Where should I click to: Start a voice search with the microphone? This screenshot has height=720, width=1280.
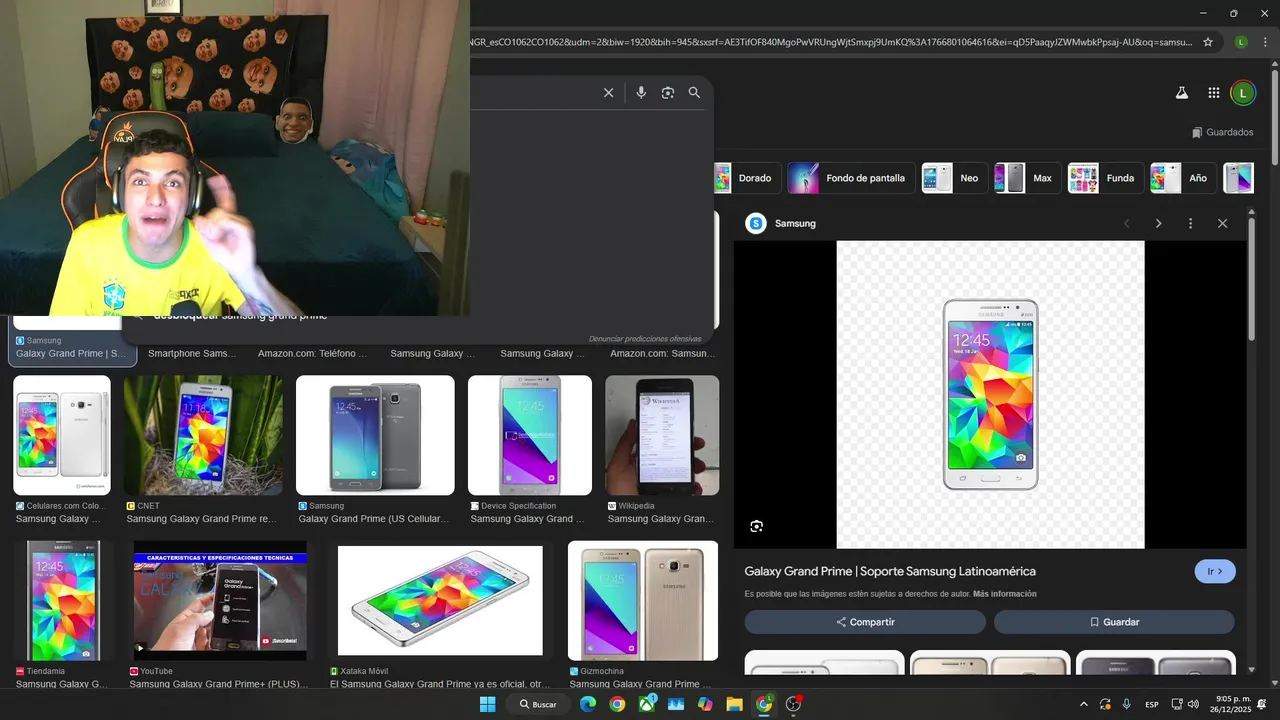(641, 93)
